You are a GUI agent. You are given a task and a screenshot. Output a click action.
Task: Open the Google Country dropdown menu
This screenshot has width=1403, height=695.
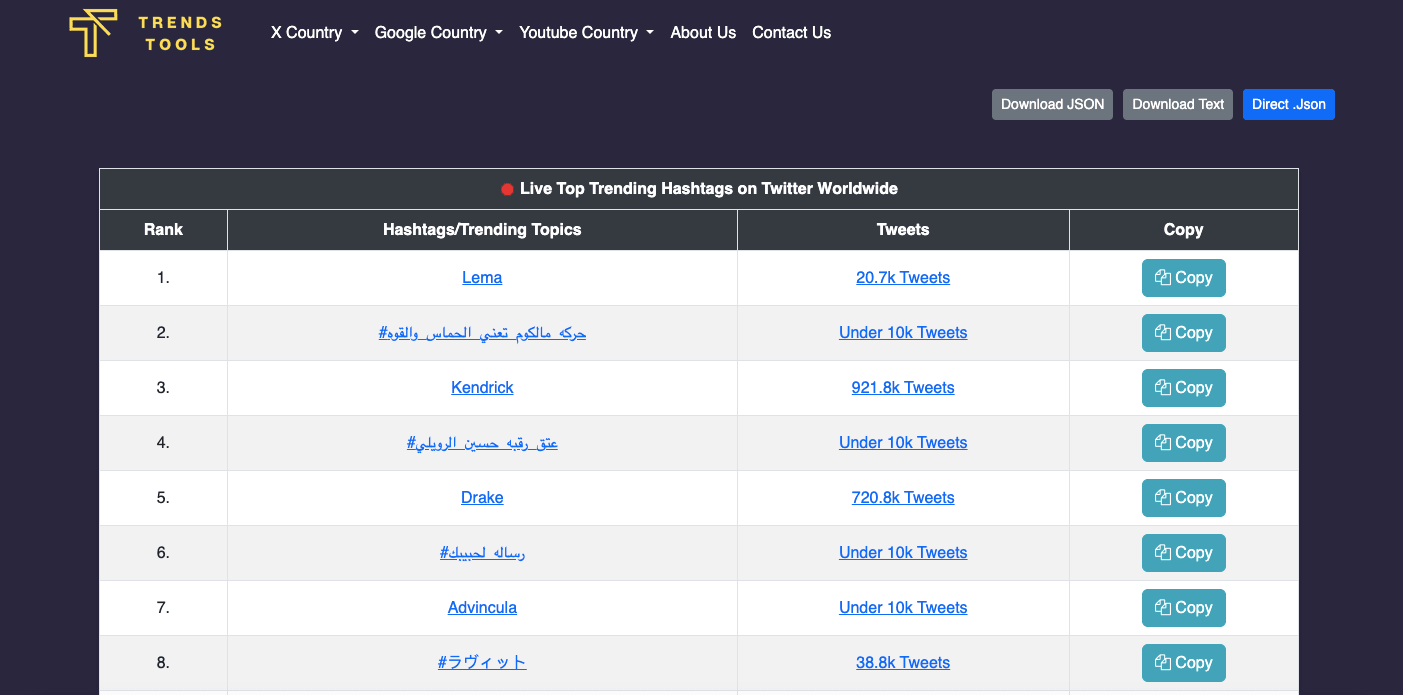(x=438, y=33)
